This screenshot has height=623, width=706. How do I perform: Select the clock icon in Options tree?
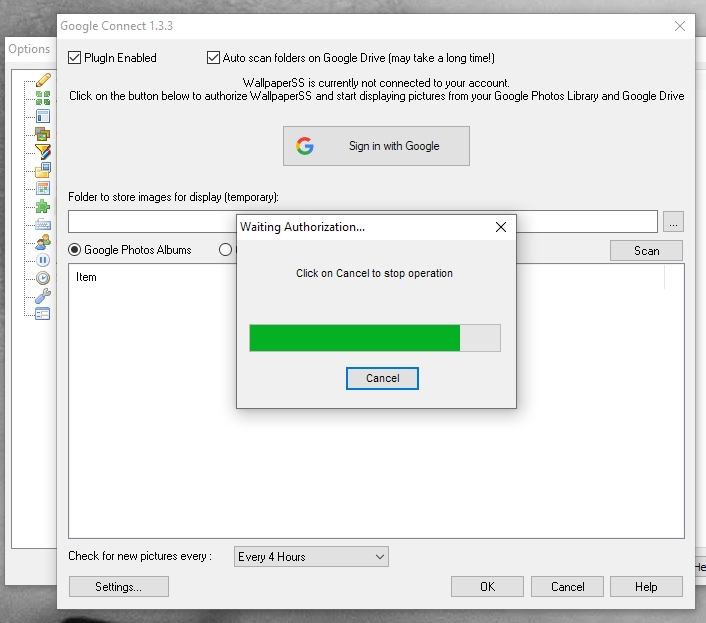[x=43, y=278]
